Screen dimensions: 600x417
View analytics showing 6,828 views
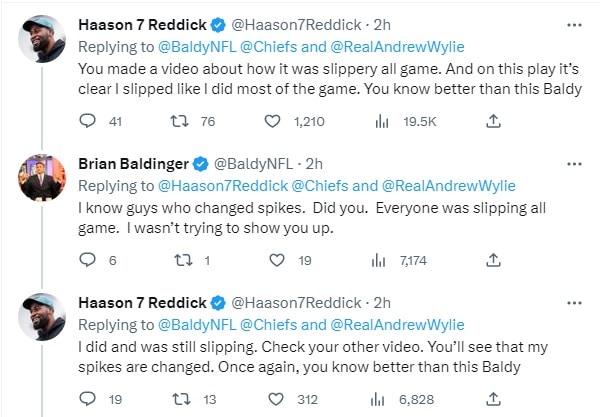point(380,399)
